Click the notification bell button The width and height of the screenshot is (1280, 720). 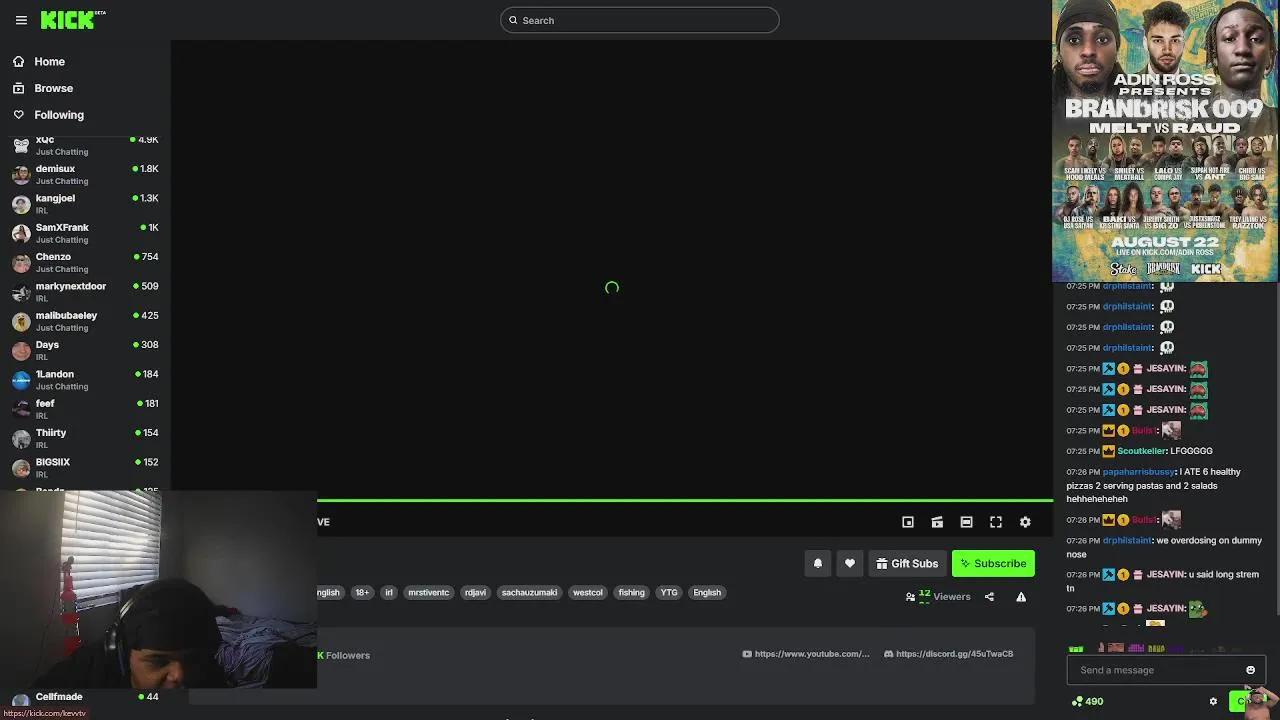pos(818,563)
